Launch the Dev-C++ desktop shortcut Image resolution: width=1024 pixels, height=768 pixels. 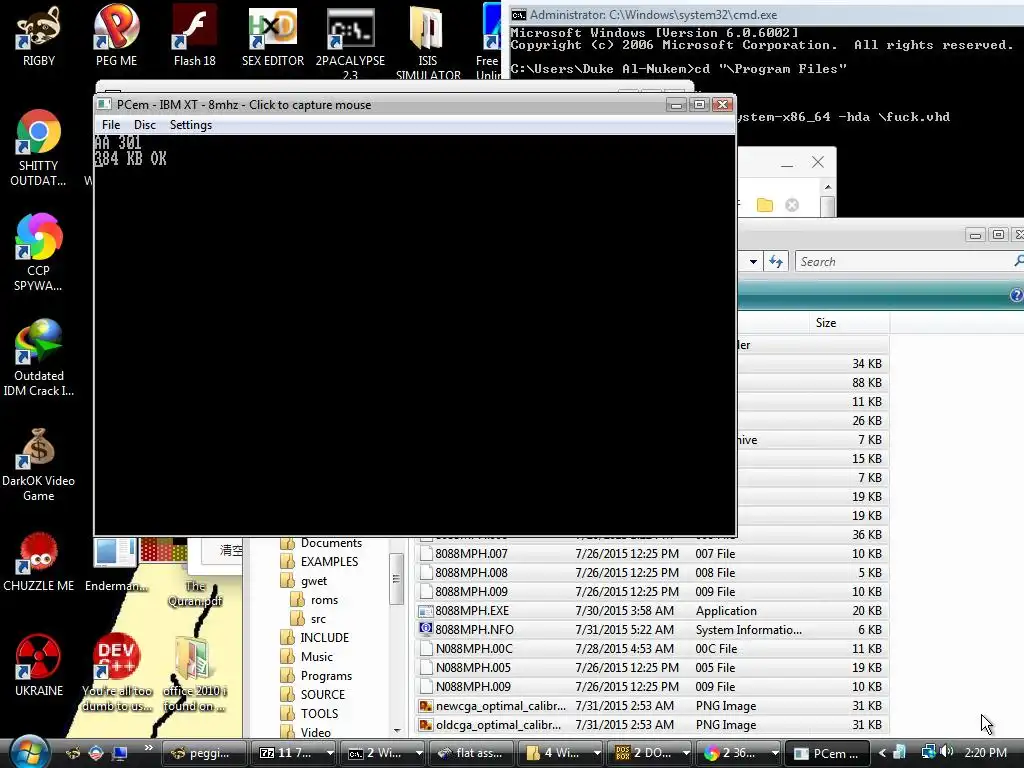(117, 673)
